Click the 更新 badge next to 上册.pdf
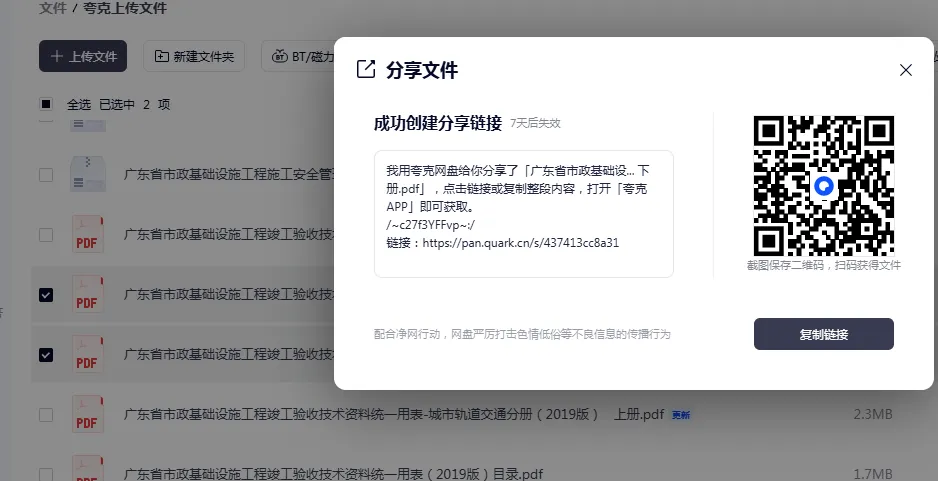The image size is (938, 481). pyautogui.click(x=681, y=415)
